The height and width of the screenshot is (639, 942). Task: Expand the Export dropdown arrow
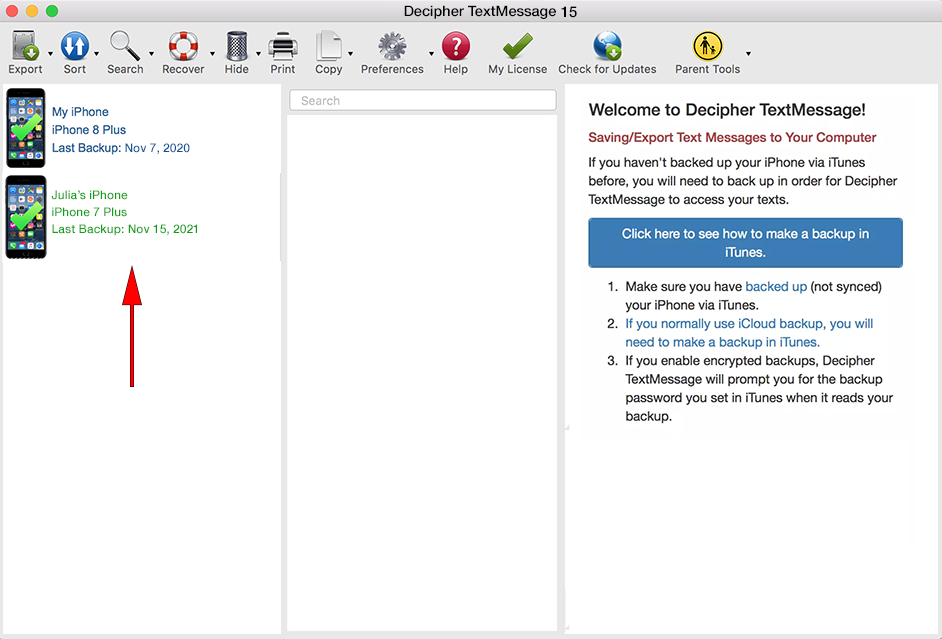click(49, 54)
